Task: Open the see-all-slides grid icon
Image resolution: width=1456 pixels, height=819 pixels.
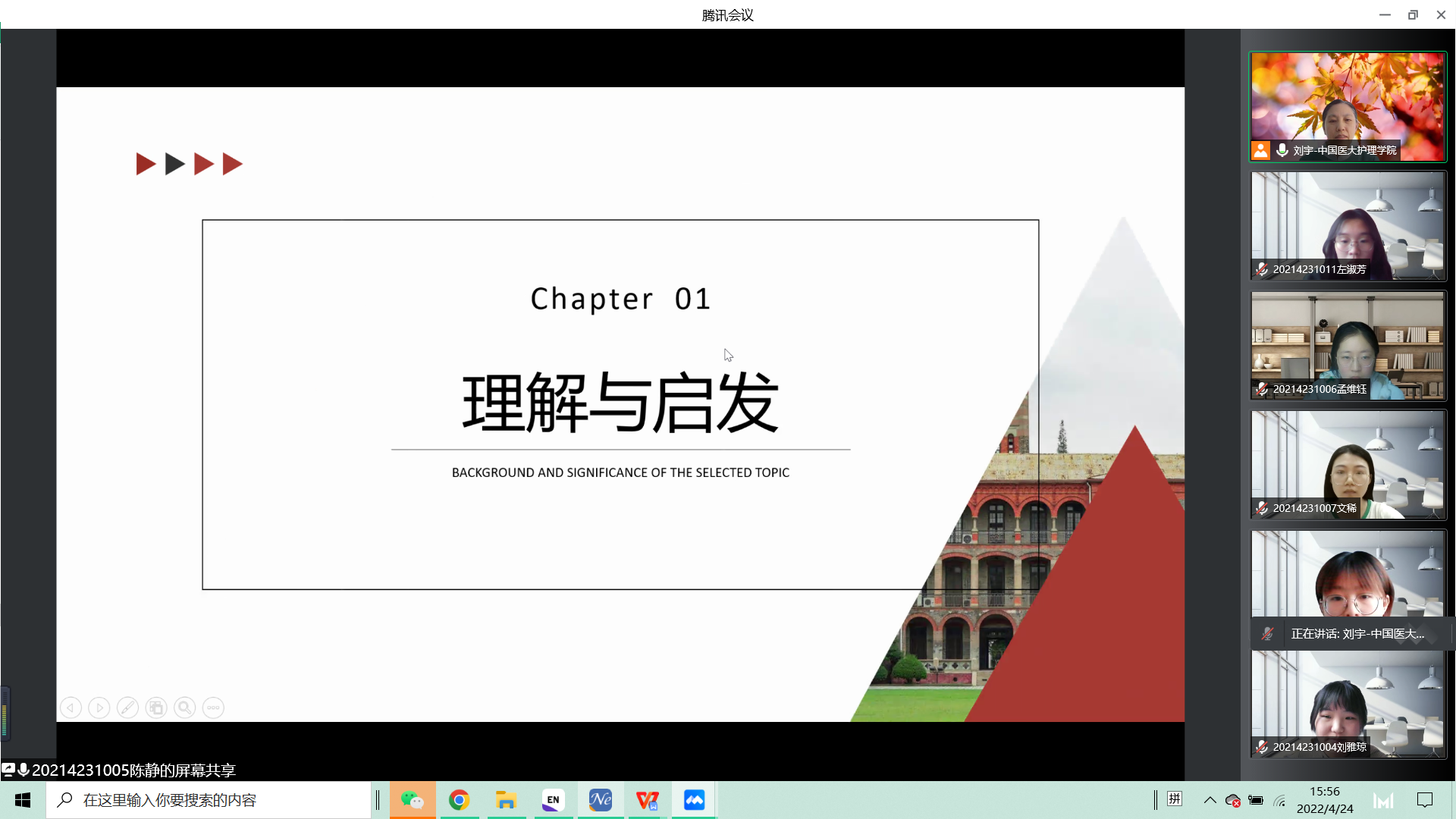Action: pyautogui.click(x=156, y=708)
